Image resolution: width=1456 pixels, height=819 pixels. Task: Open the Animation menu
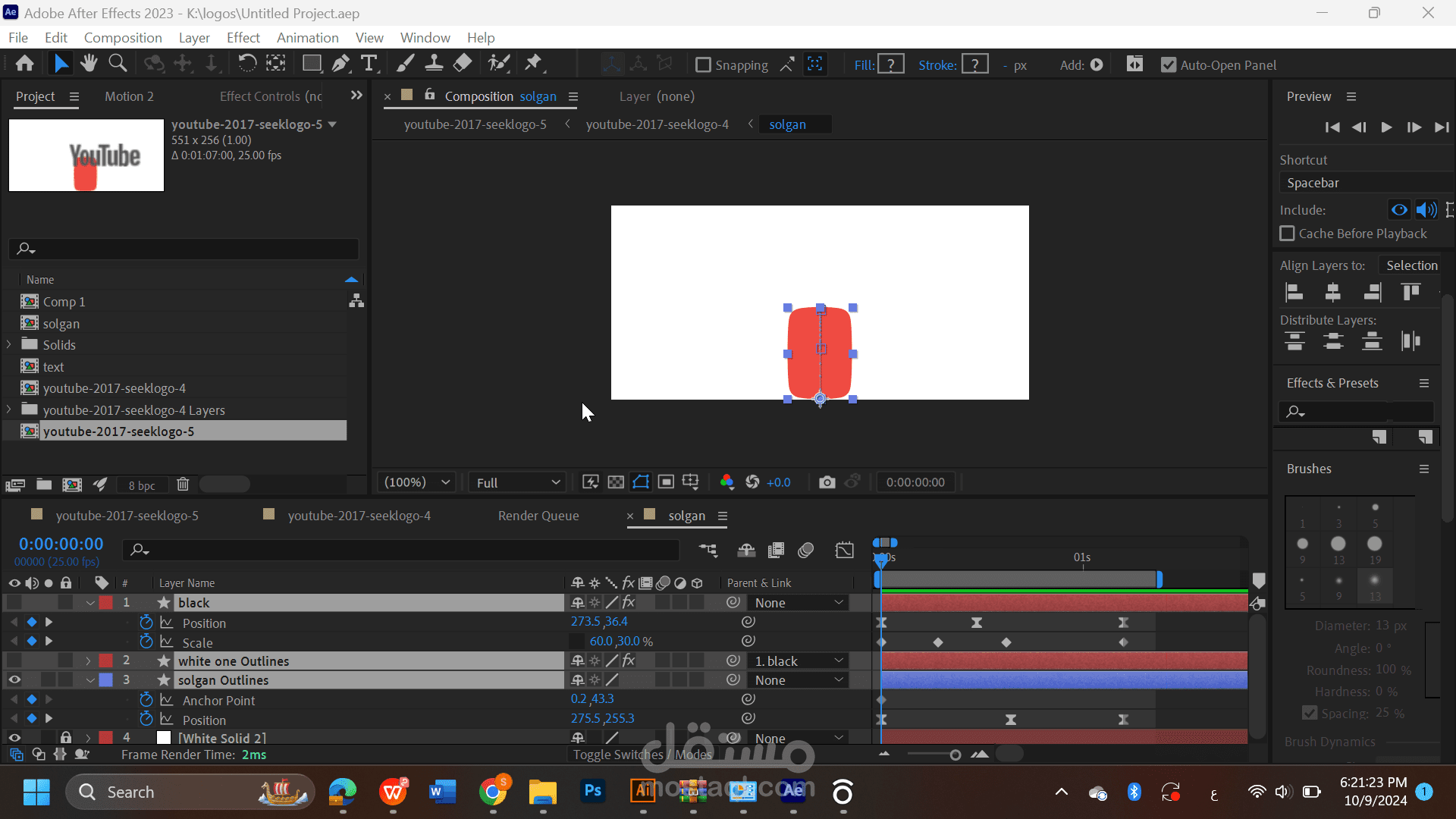tap(307, 37)
